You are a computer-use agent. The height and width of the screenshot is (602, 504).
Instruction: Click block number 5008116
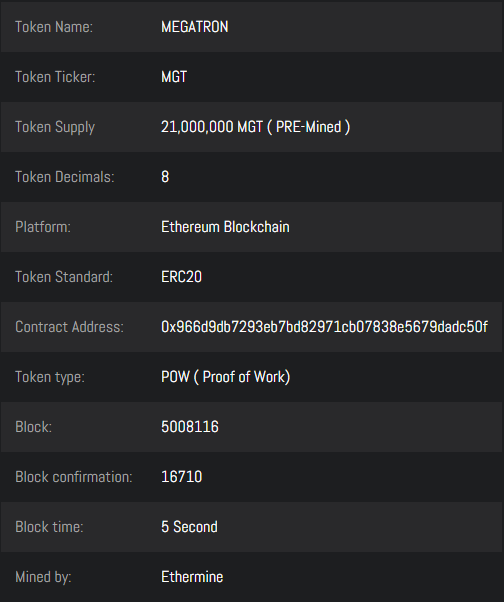(x=190, y=427)
